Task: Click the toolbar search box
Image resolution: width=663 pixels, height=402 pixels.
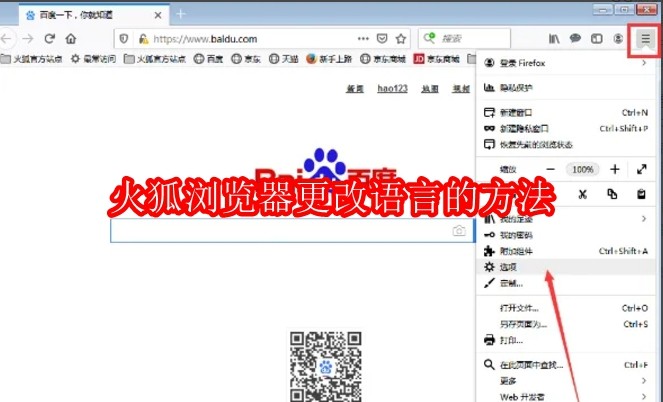Action: 464,39
